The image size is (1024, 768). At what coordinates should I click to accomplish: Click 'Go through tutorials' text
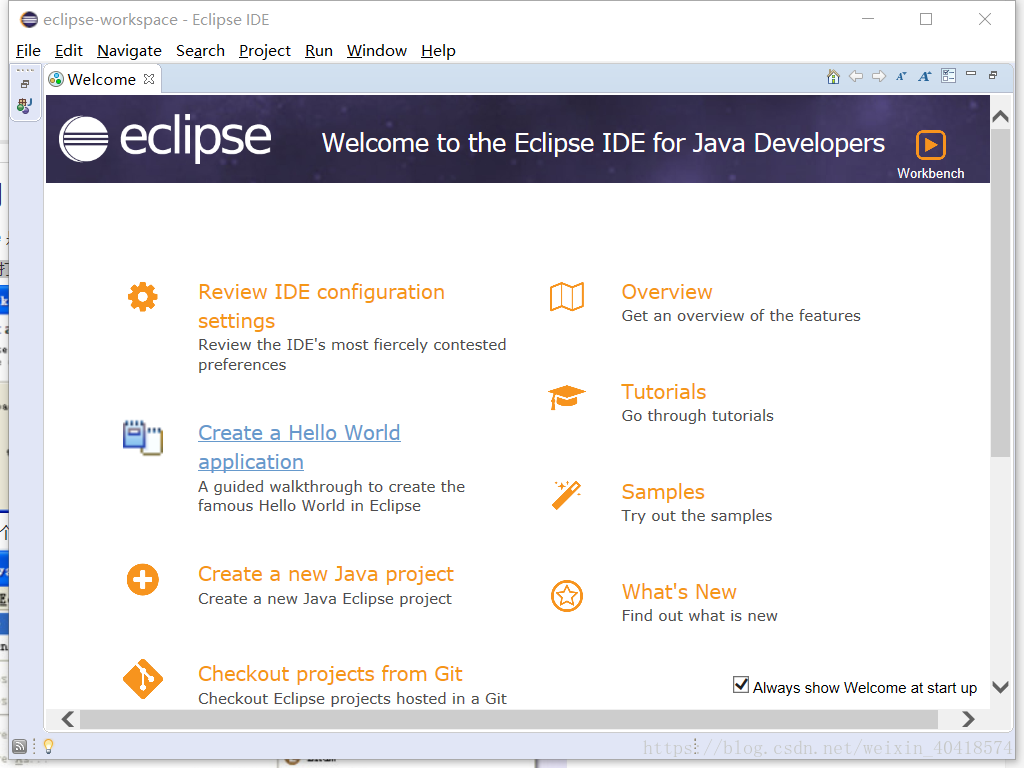coord(697,416)
